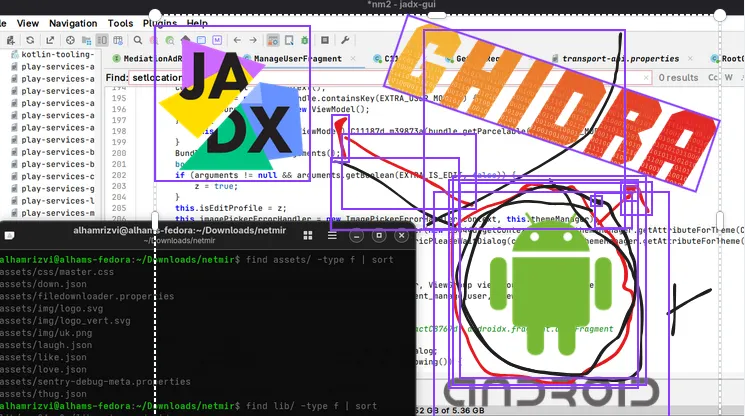Open text search with the magnifier icon

coord(138,40)
